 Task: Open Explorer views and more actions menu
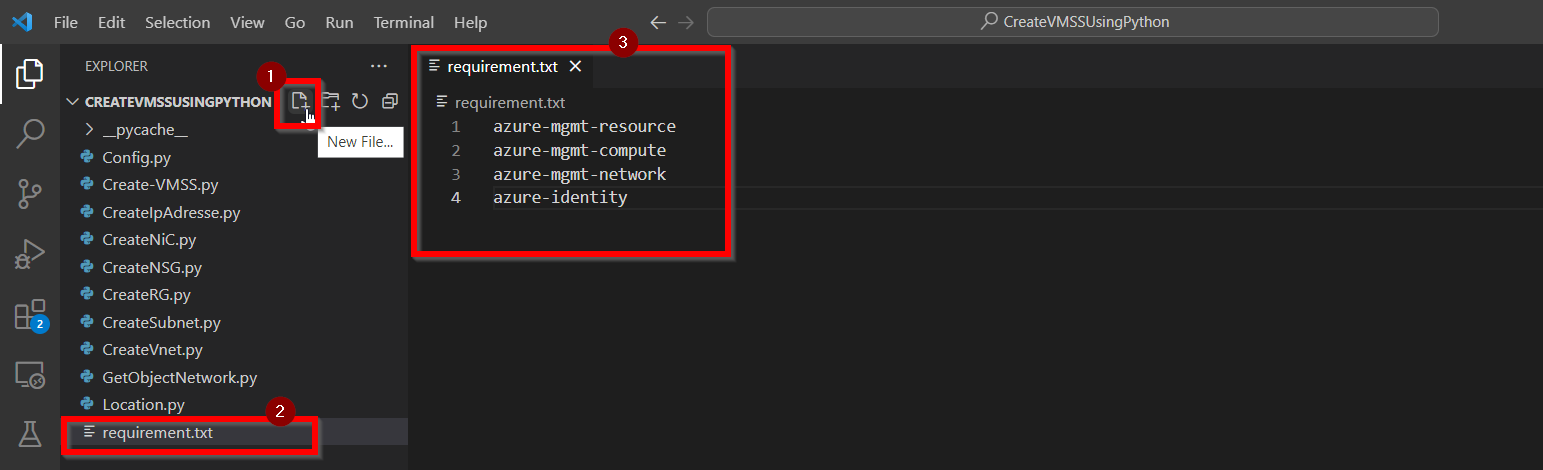coord(378,66)
